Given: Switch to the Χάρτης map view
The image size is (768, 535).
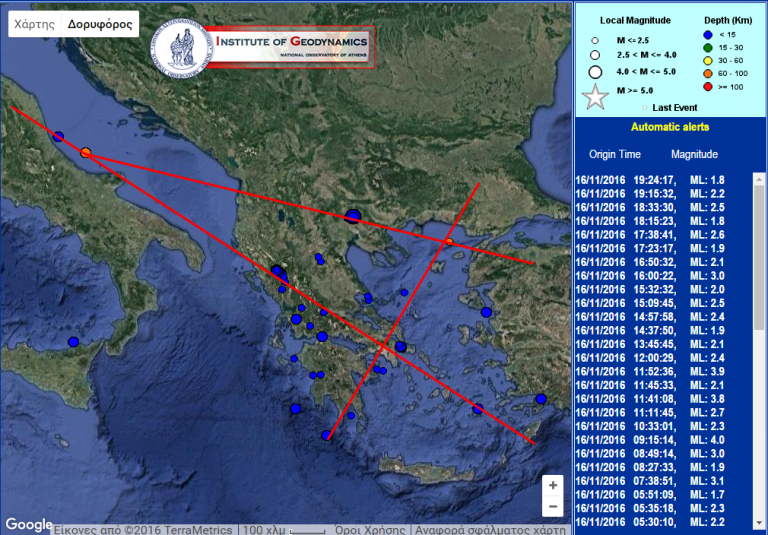Looking at the screenshot, I should coord(34,24).
